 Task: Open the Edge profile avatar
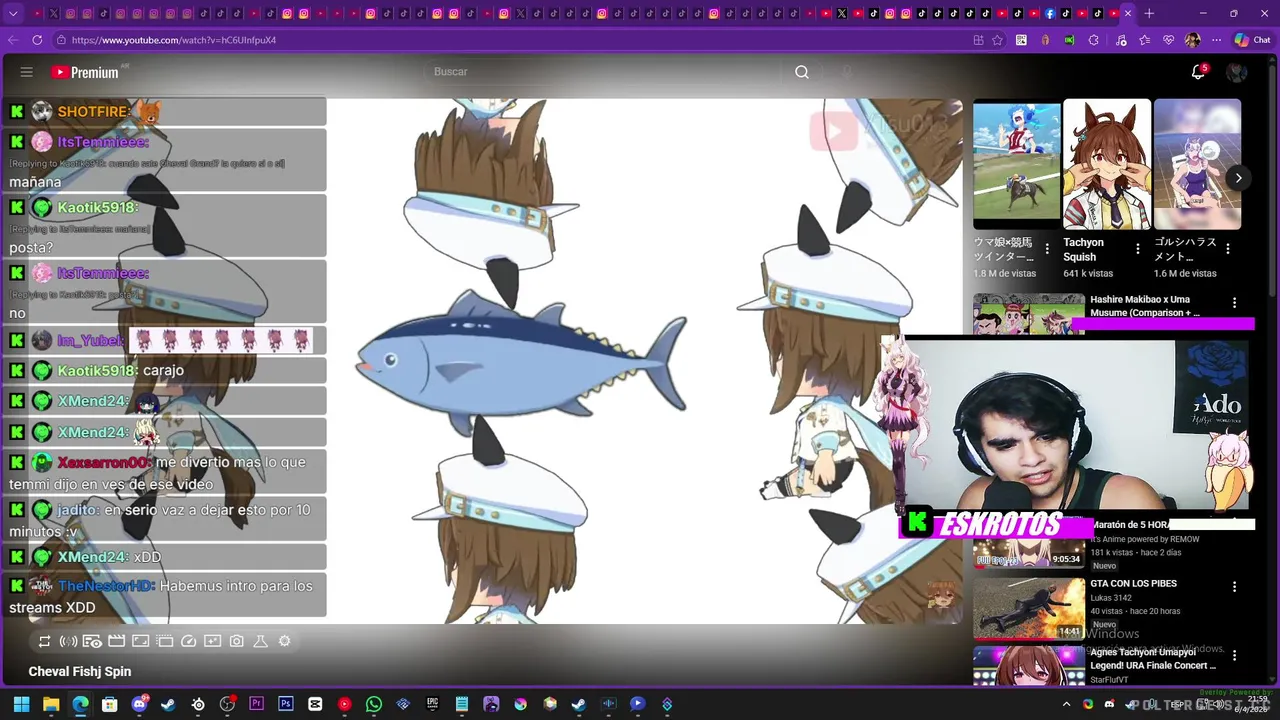click(x=1192, y=40)
